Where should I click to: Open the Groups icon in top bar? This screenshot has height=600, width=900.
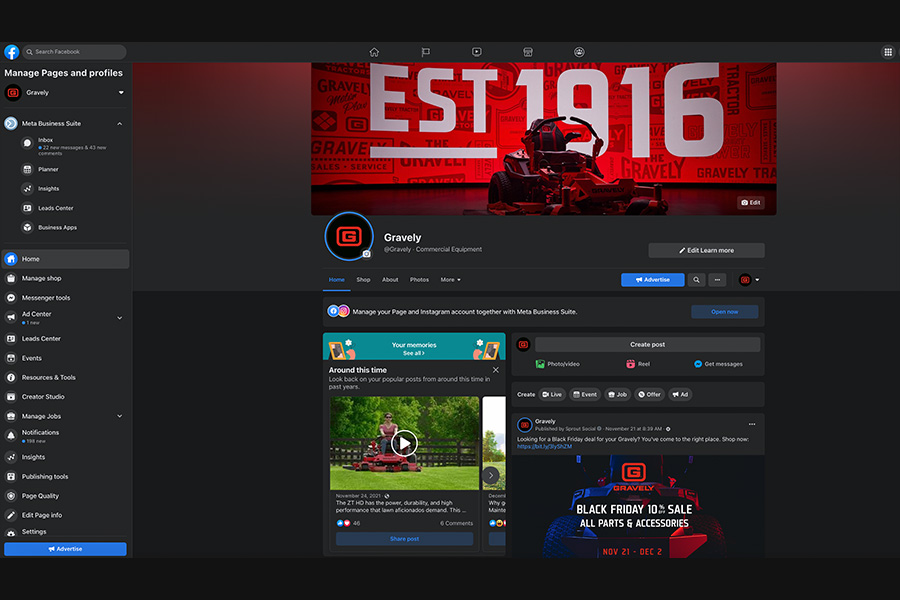[x=579, y=52]
